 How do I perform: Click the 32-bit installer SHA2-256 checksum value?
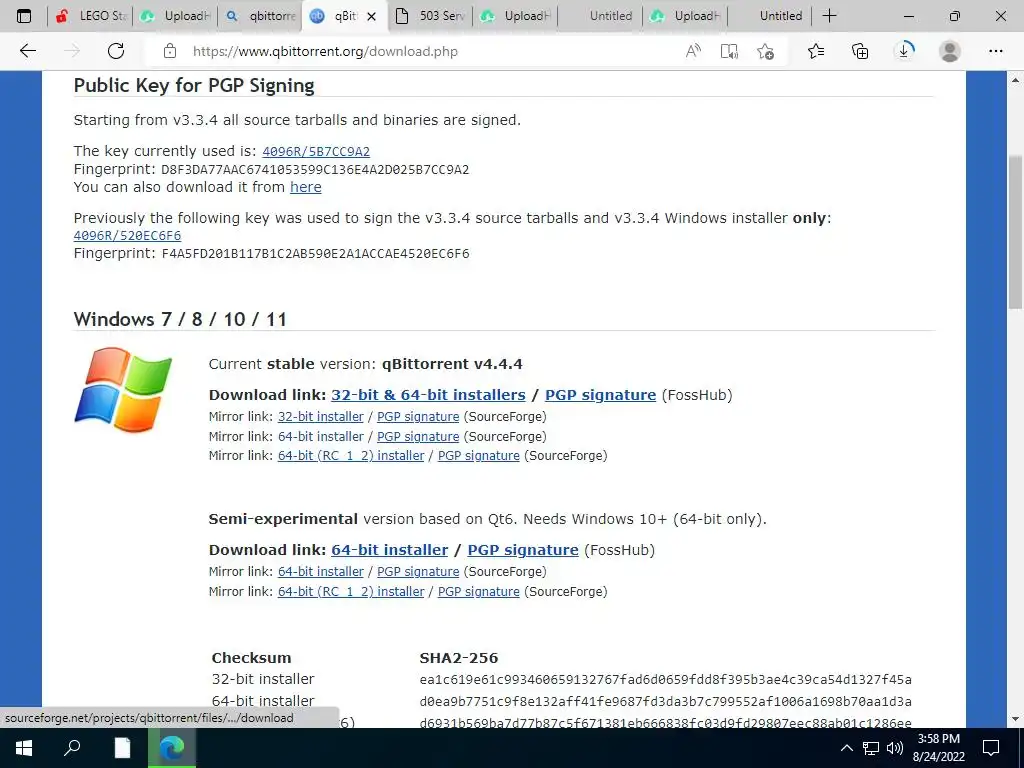665,680
